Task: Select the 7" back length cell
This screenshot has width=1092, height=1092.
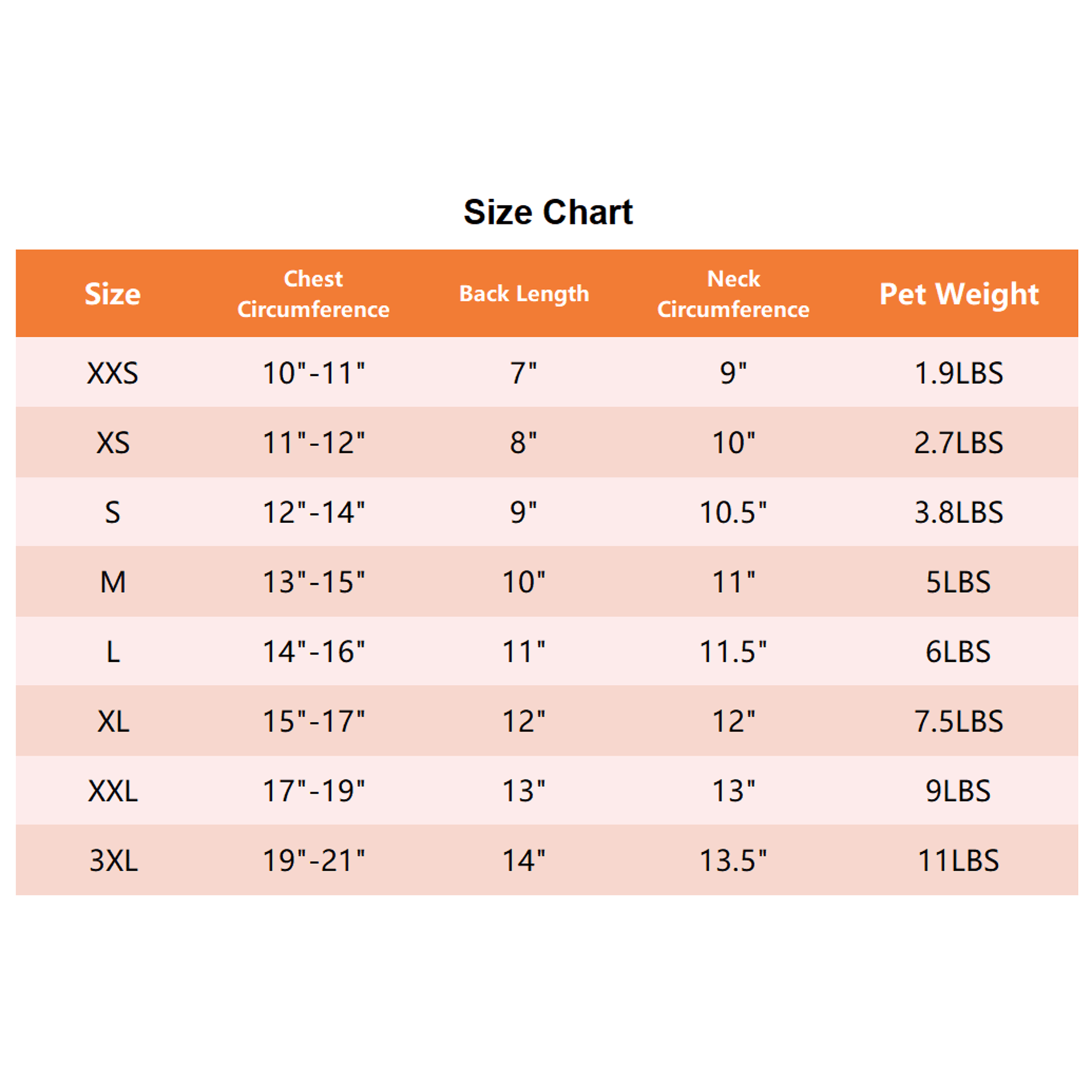Action: pos(524,373)
